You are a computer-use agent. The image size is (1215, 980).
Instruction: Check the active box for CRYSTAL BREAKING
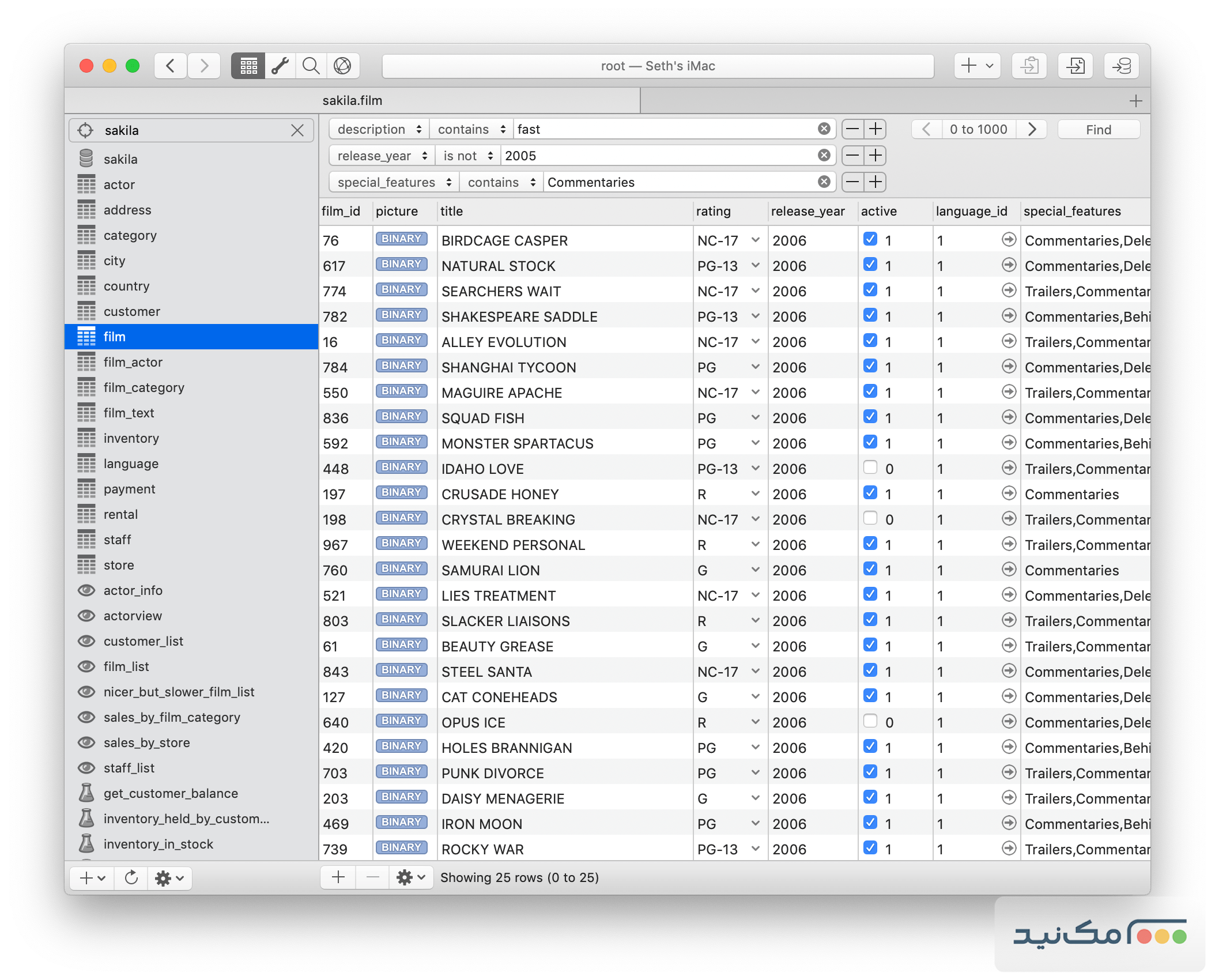click(870, 518)
